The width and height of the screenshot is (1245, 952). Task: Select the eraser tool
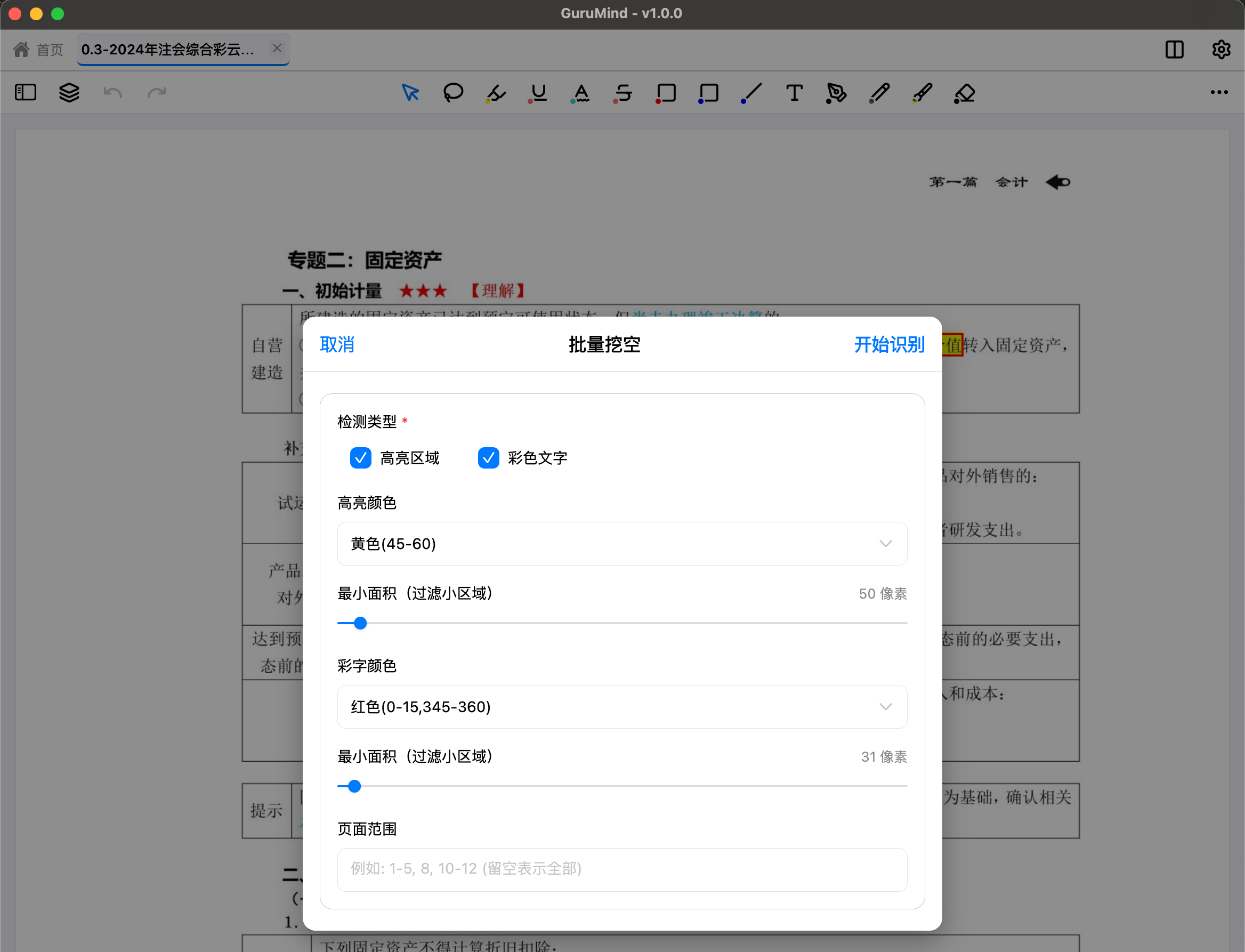point(964,92)
